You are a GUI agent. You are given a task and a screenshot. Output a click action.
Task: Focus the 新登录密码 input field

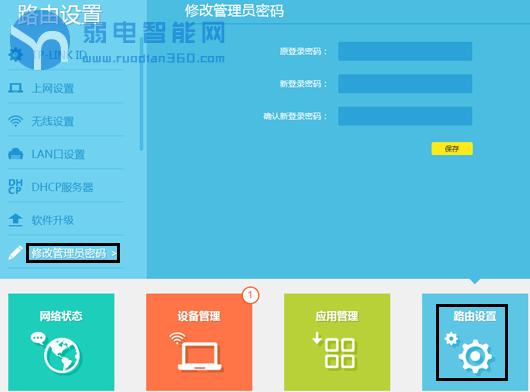[405, 84]
